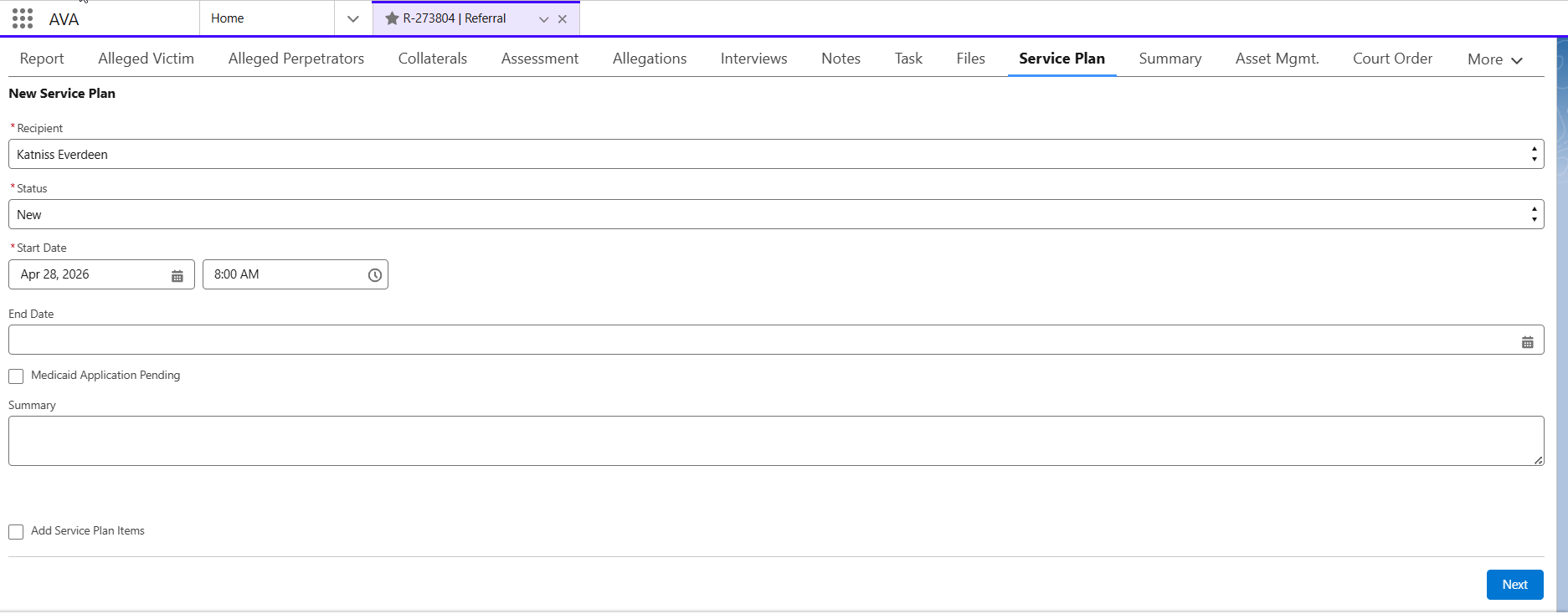Expand the More tabs menu
The image size is (1568, 614).
pos(1495,59)
